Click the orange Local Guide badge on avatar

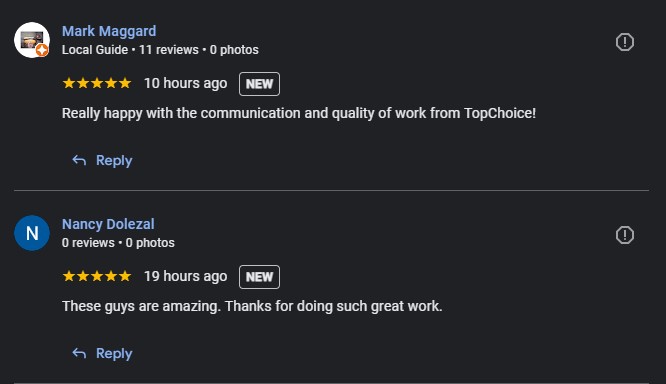[x=42, y=50]
